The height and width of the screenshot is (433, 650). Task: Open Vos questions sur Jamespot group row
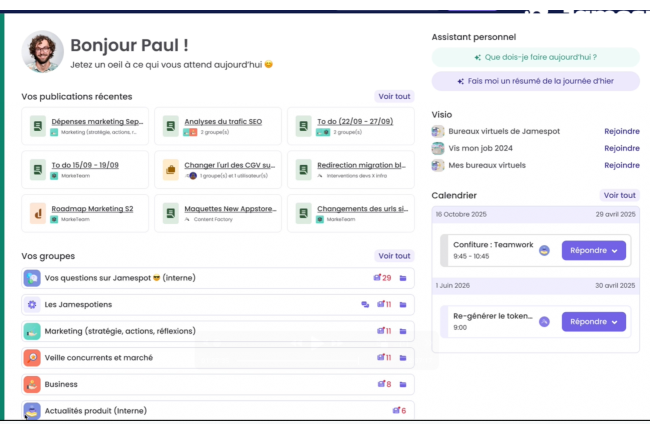click(200, 277)
